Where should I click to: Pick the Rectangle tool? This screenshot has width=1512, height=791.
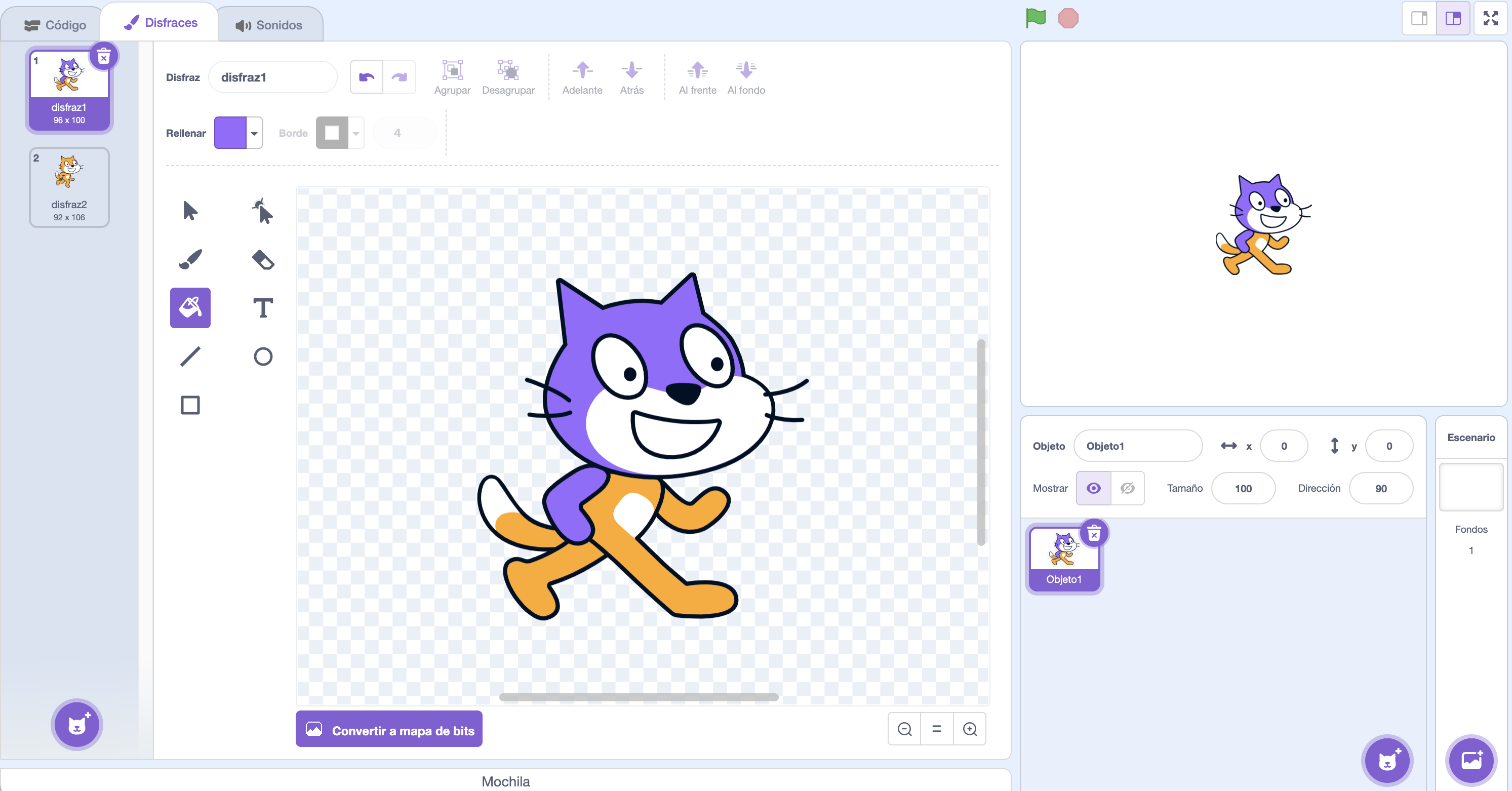pos(190,405)
